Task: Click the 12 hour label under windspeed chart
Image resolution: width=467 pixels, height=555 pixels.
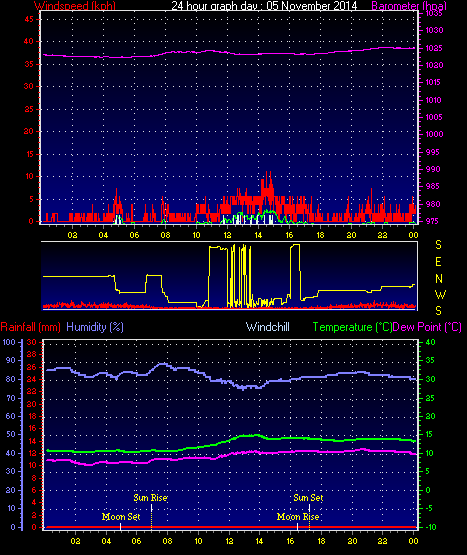Action: coord(227,235)
